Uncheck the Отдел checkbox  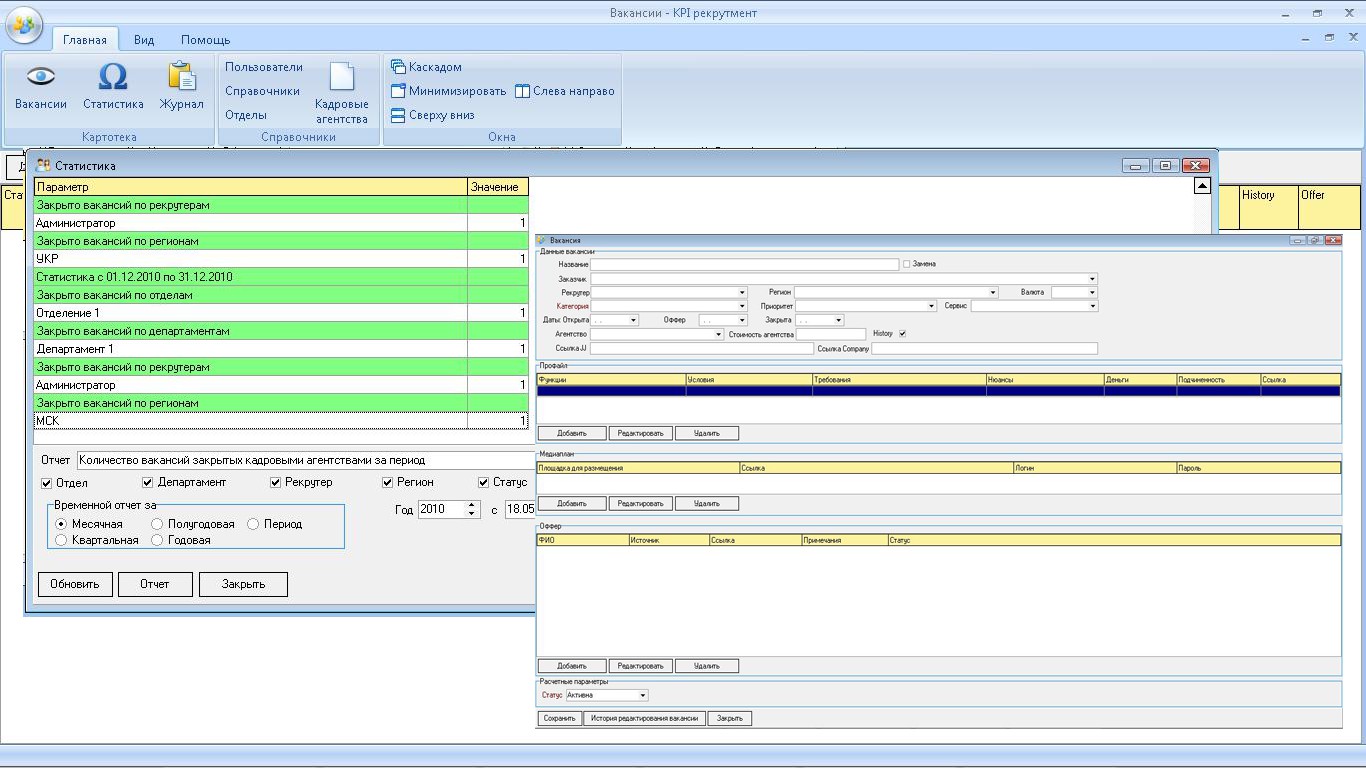[x=46, y=483]
